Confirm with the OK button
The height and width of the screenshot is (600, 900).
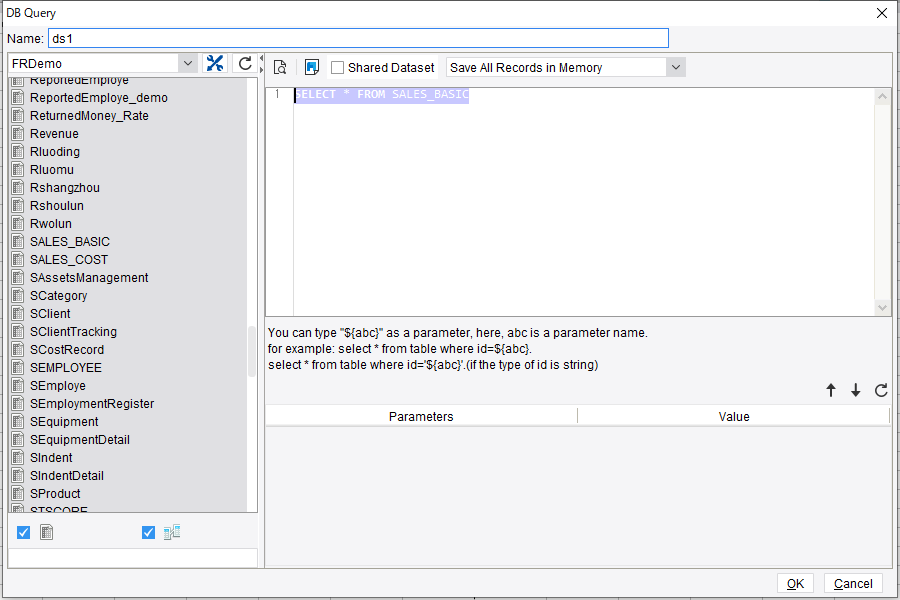coord(795,583)
